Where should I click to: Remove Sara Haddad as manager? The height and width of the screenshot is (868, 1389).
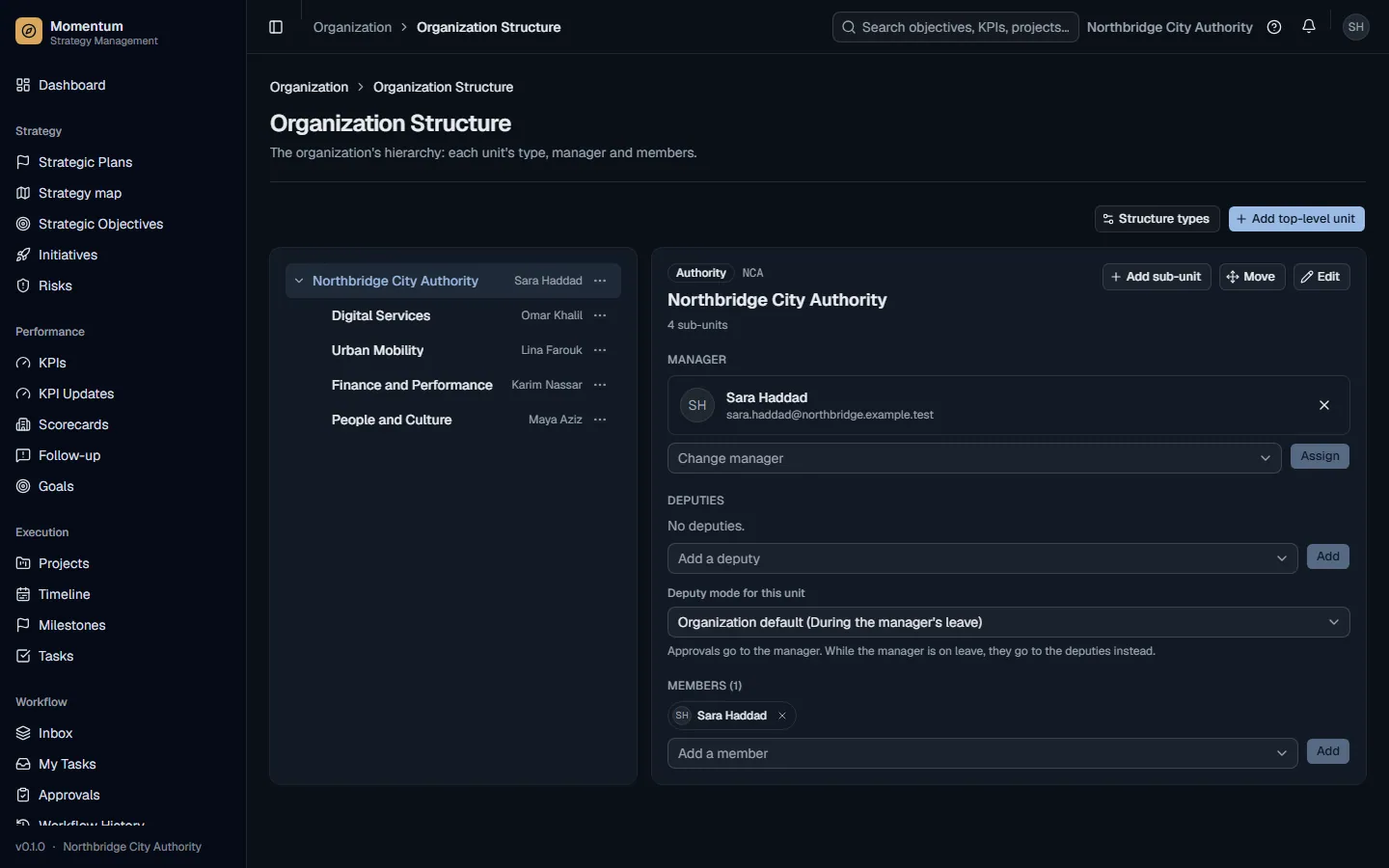point(1324,405)
